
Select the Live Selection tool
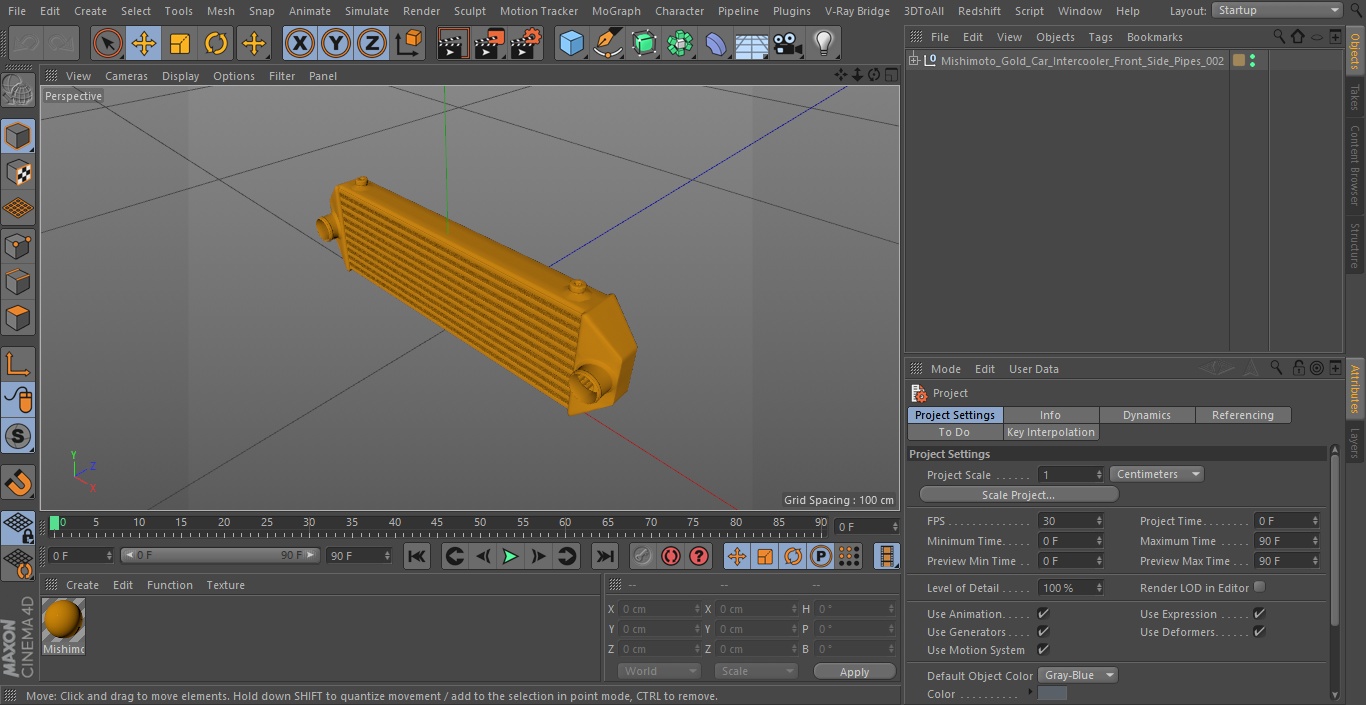click(x=107, y=44)
